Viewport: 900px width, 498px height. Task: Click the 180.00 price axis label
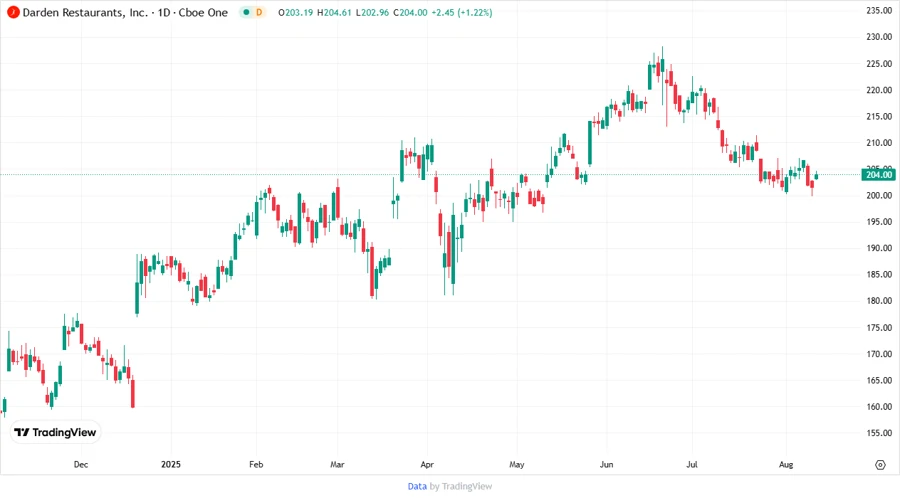point(879,301)
